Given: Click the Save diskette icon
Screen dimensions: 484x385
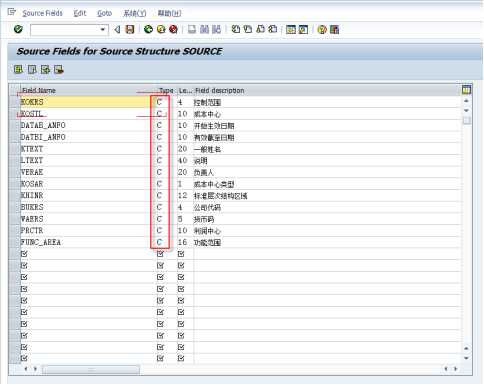Looking at the screenshot, I should pos(130,29).
